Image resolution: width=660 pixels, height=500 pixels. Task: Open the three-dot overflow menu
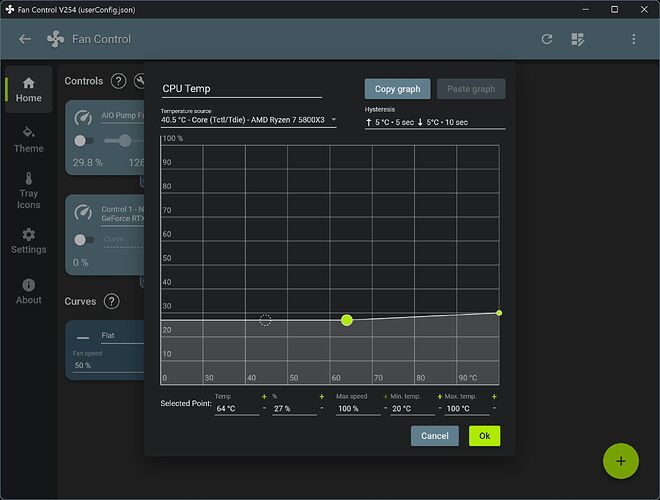(x=633, y=39)
